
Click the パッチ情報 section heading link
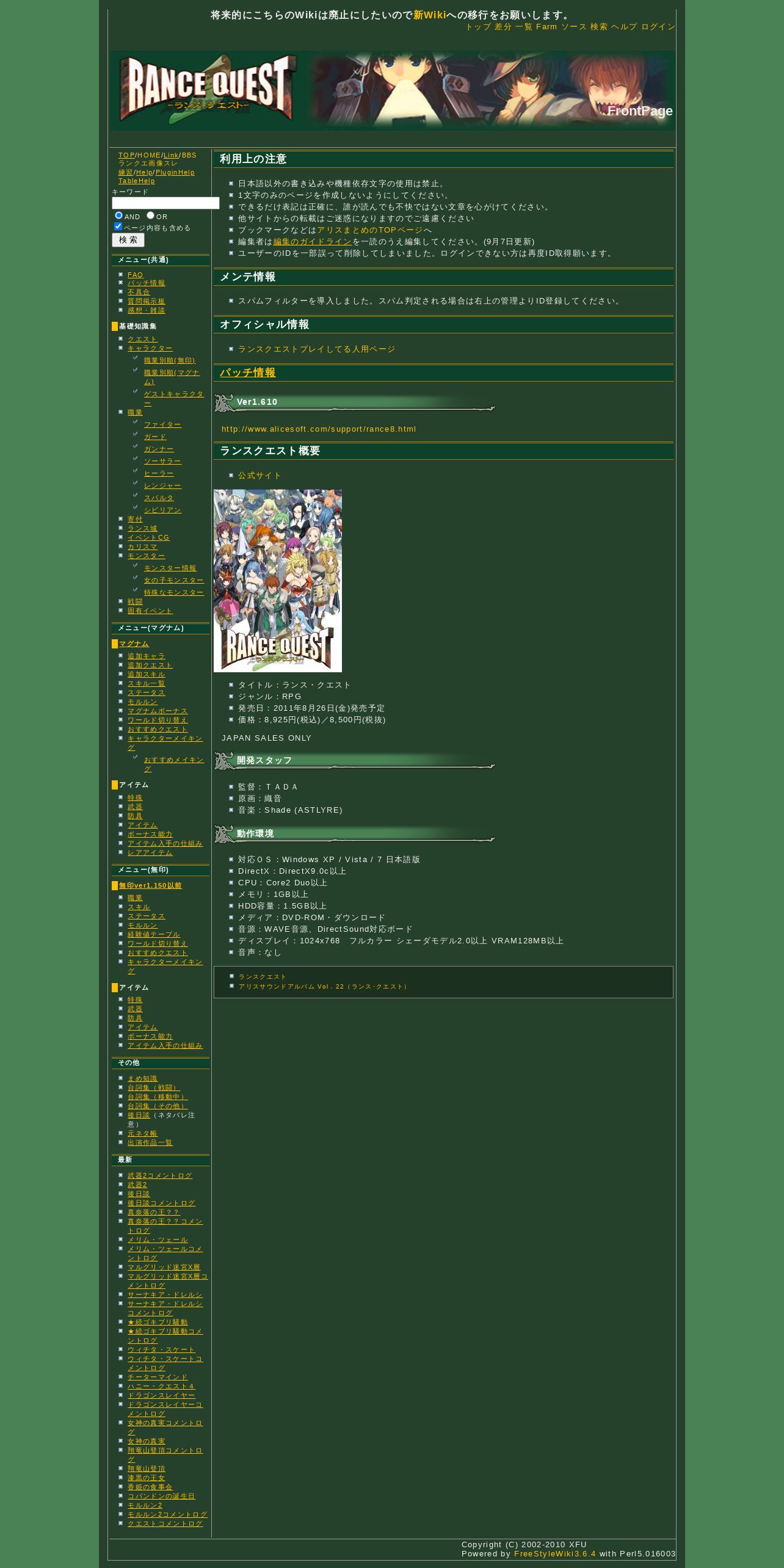(248, 373)
